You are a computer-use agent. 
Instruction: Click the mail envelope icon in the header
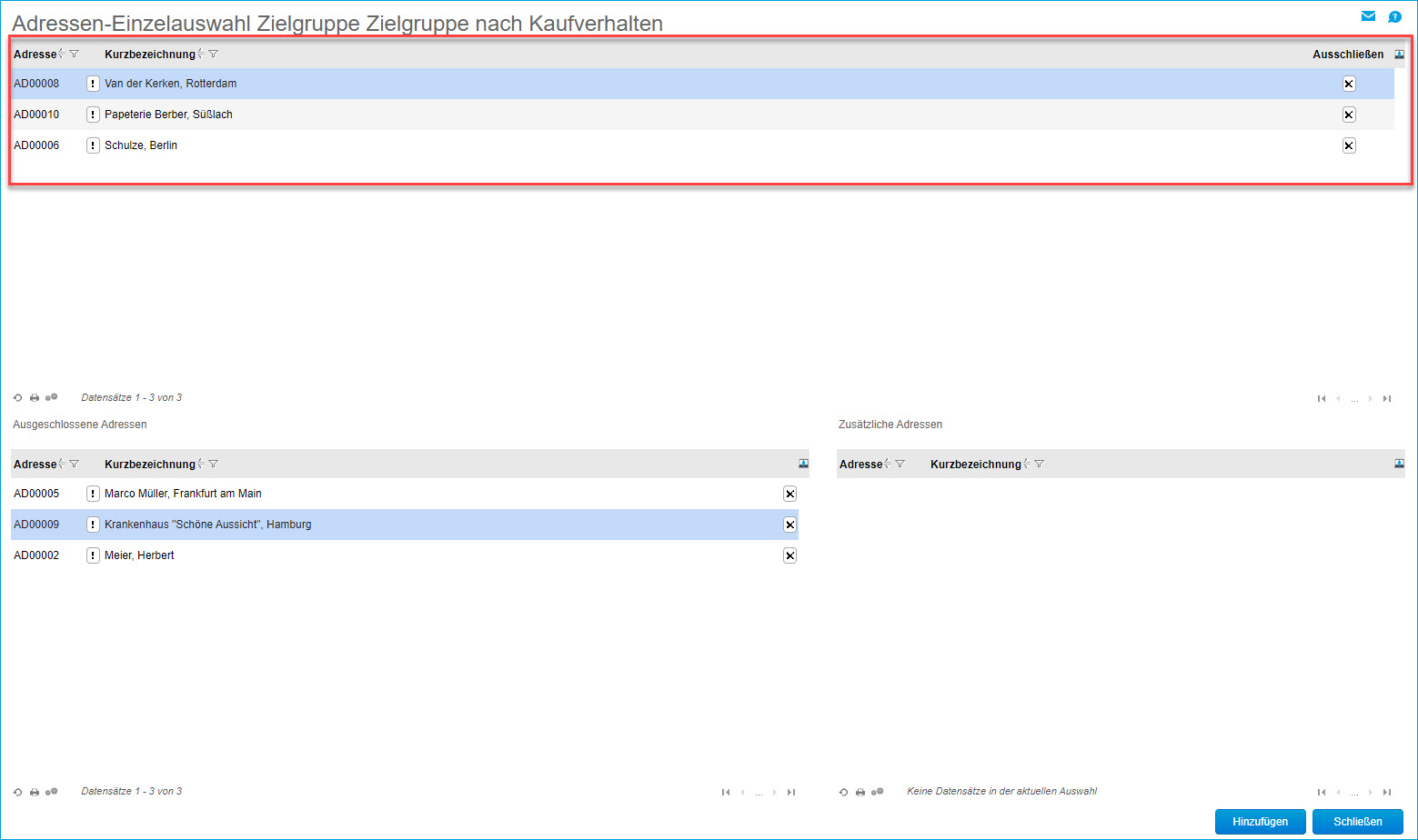pyautogui.click(x=1368, y=16)
